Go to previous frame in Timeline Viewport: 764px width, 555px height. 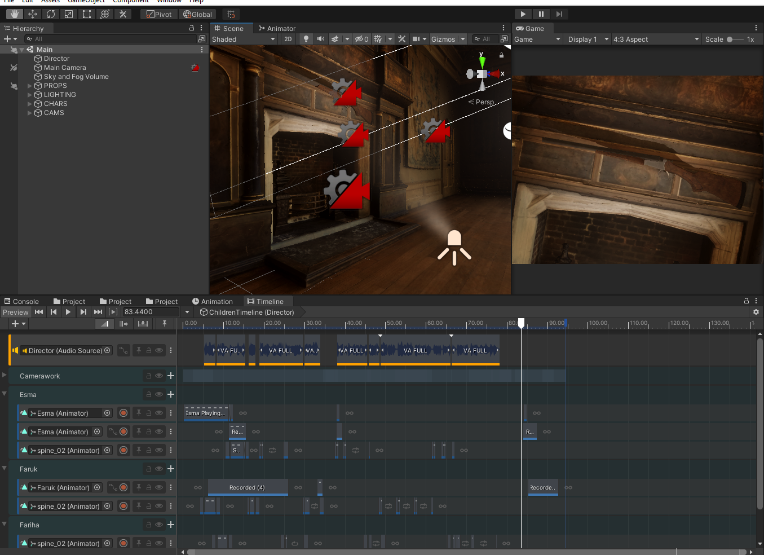pos(54,312)
